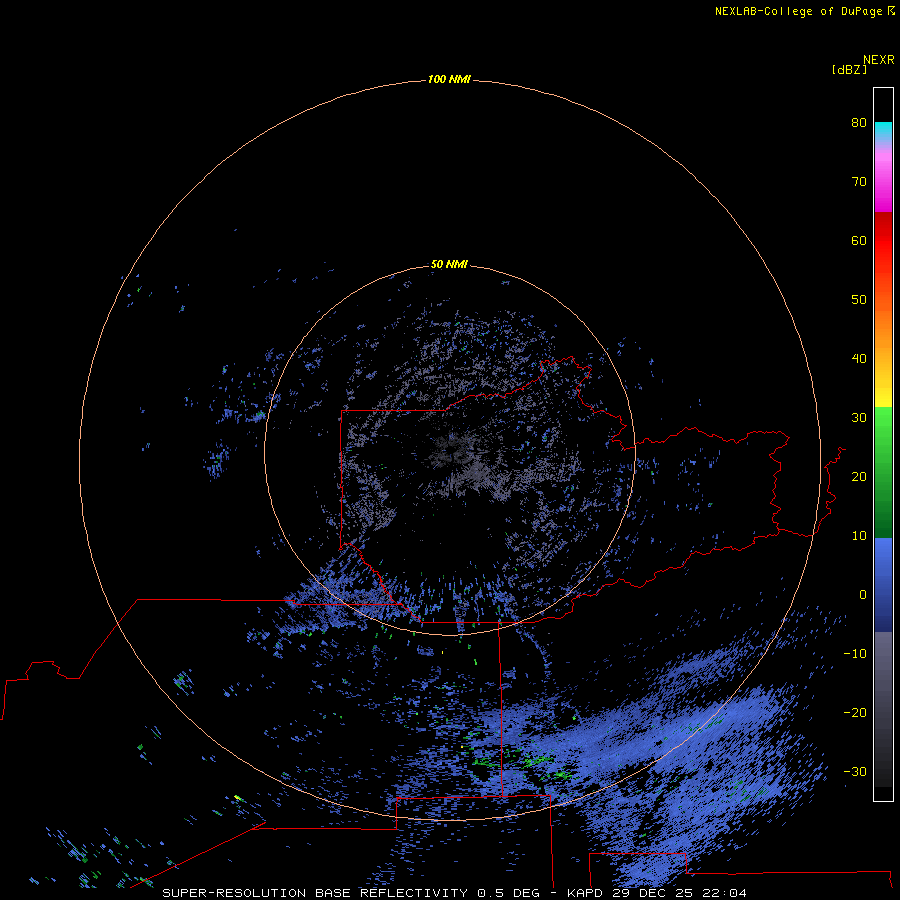Click the 20 dBZ scale value
The image size is (900, 900).
(859, 477)
